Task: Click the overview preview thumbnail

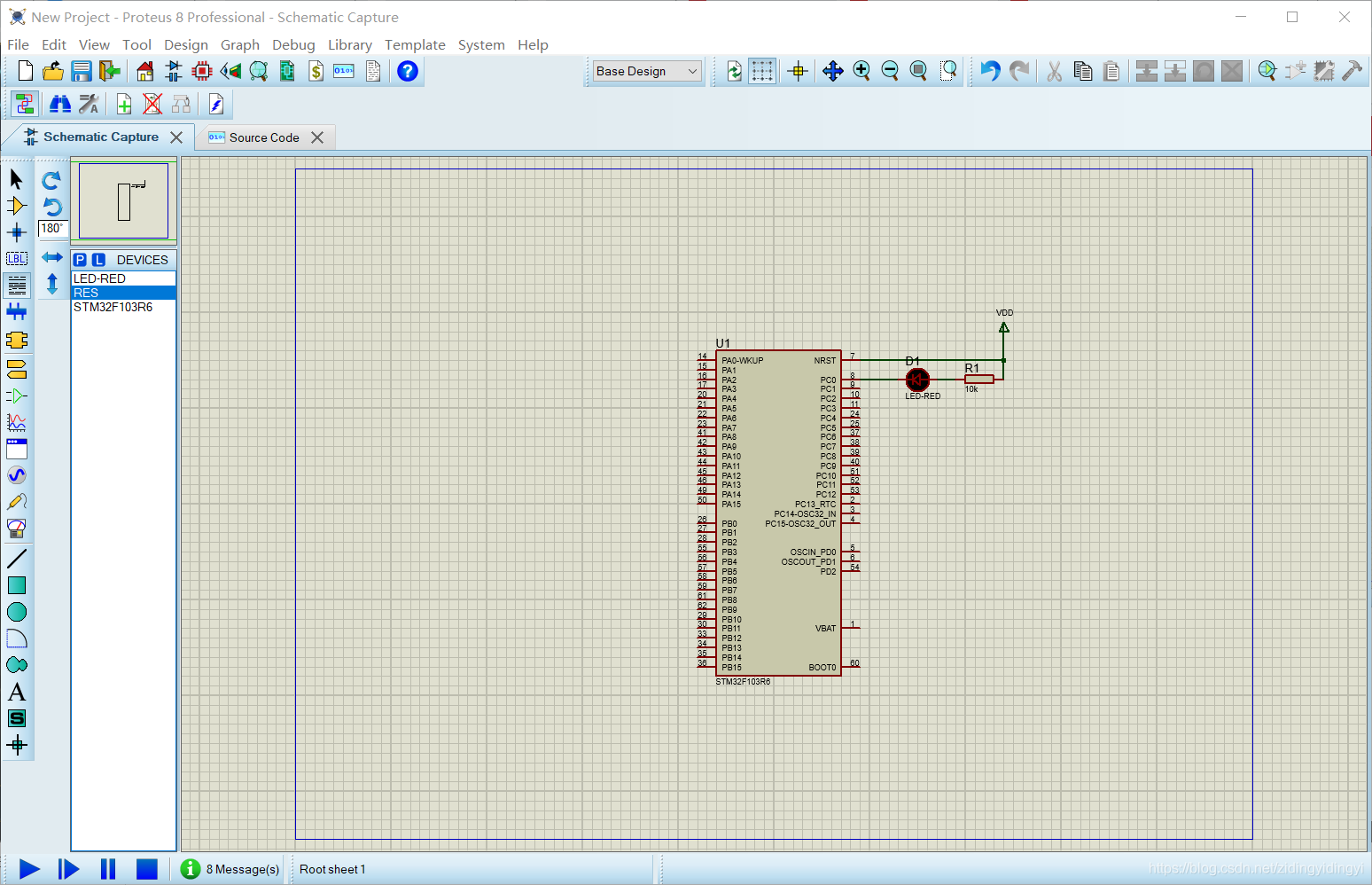Action: click(123, 200)
